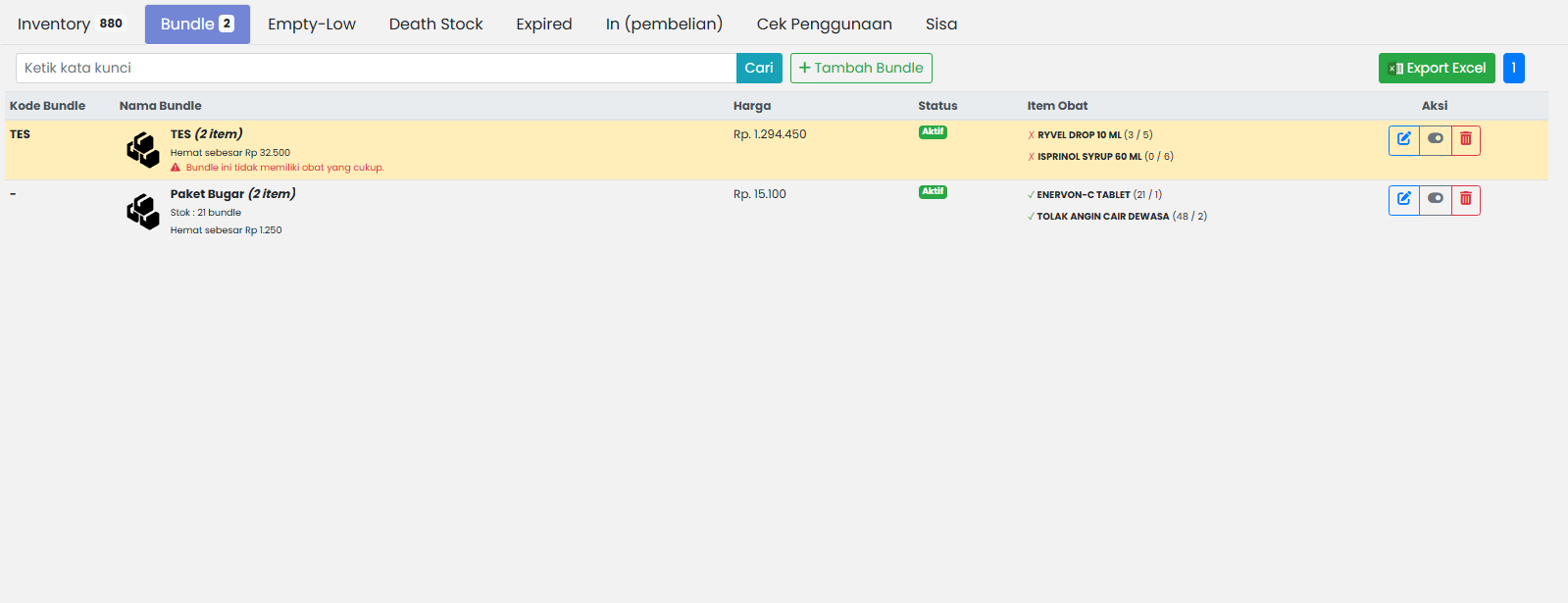The height and width of the screenshot is (603, 1568).
Task: Open the Empty-Low tab
Action: (x=312, y=25)
